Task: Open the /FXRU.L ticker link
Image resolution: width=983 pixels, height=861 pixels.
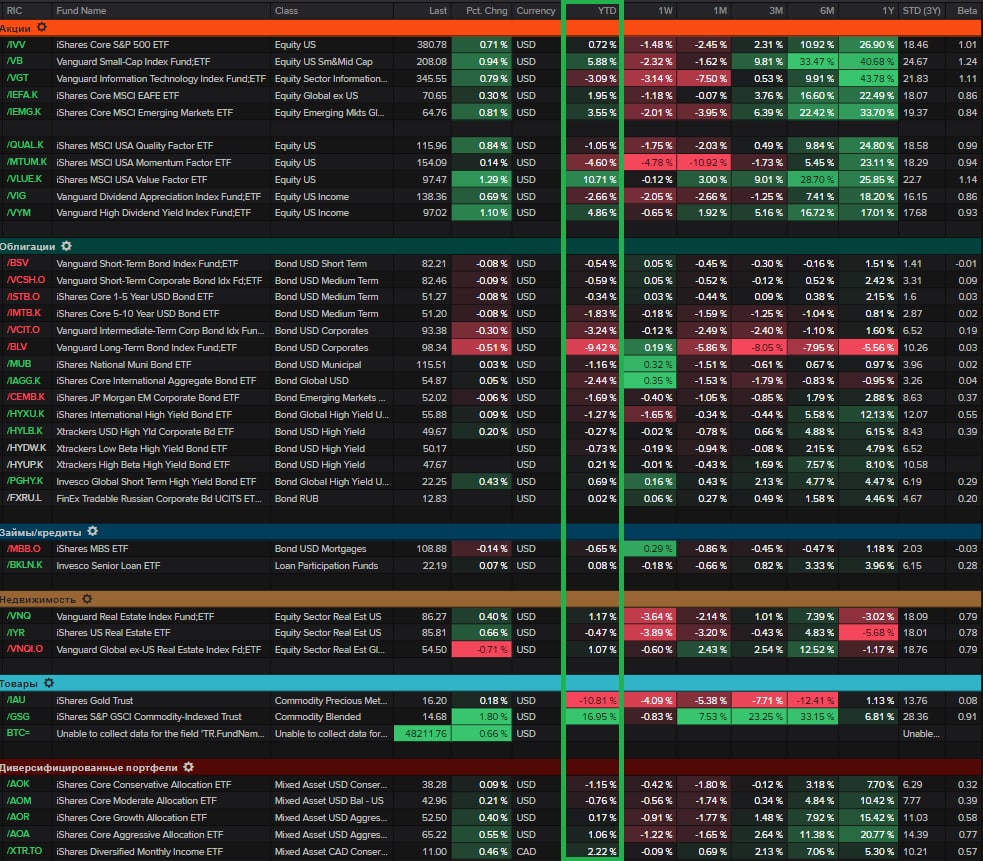Action: [24, 498]
